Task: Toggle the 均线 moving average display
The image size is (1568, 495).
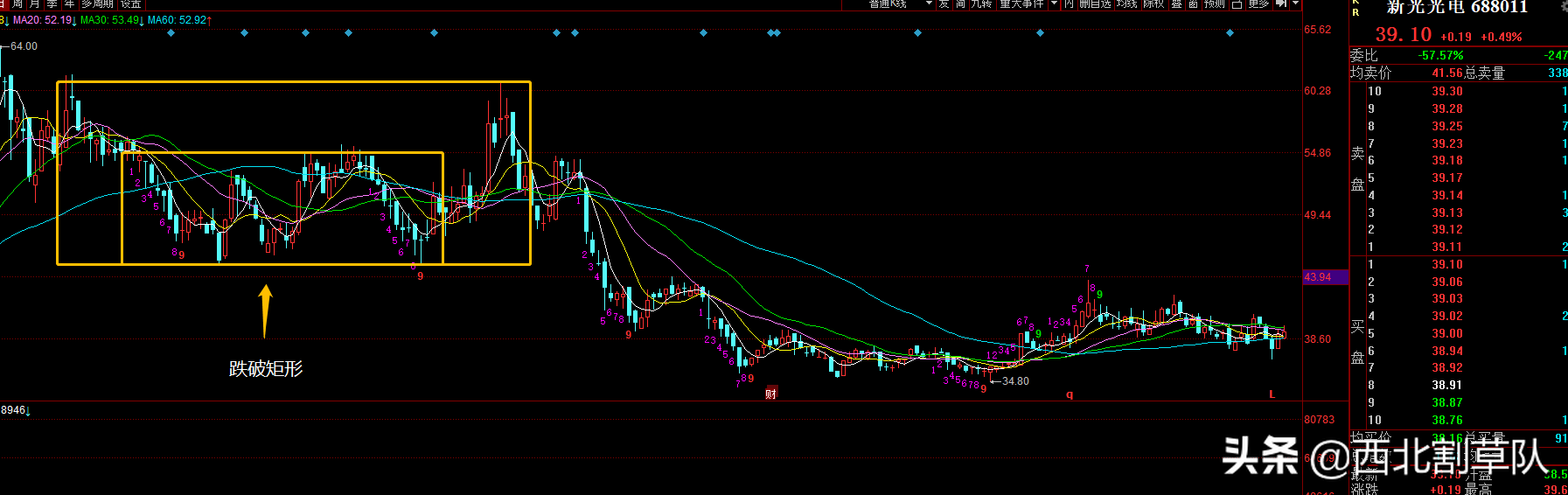Action: pos(1126,4)
